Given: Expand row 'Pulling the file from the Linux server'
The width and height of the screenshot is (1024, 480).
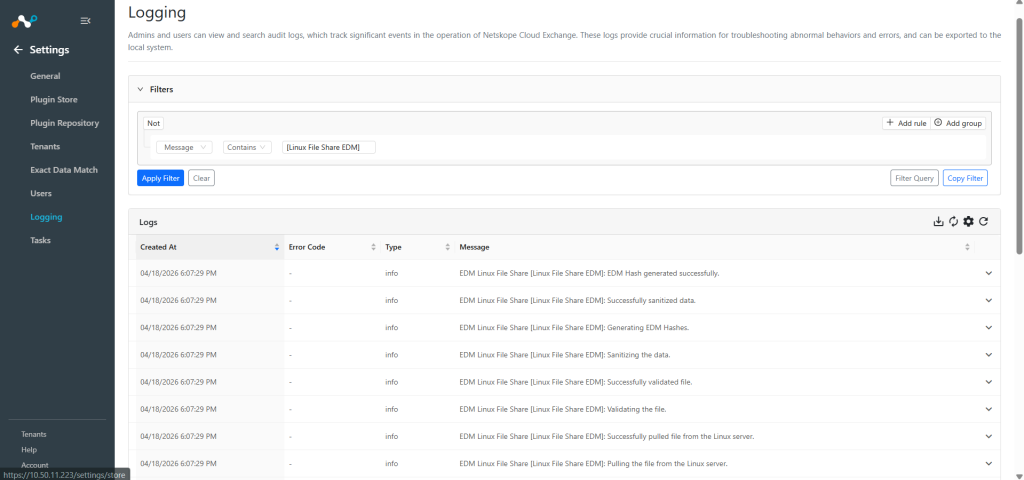Looking at the screenshot, I should pyautogui.click(x=988, y=464).
